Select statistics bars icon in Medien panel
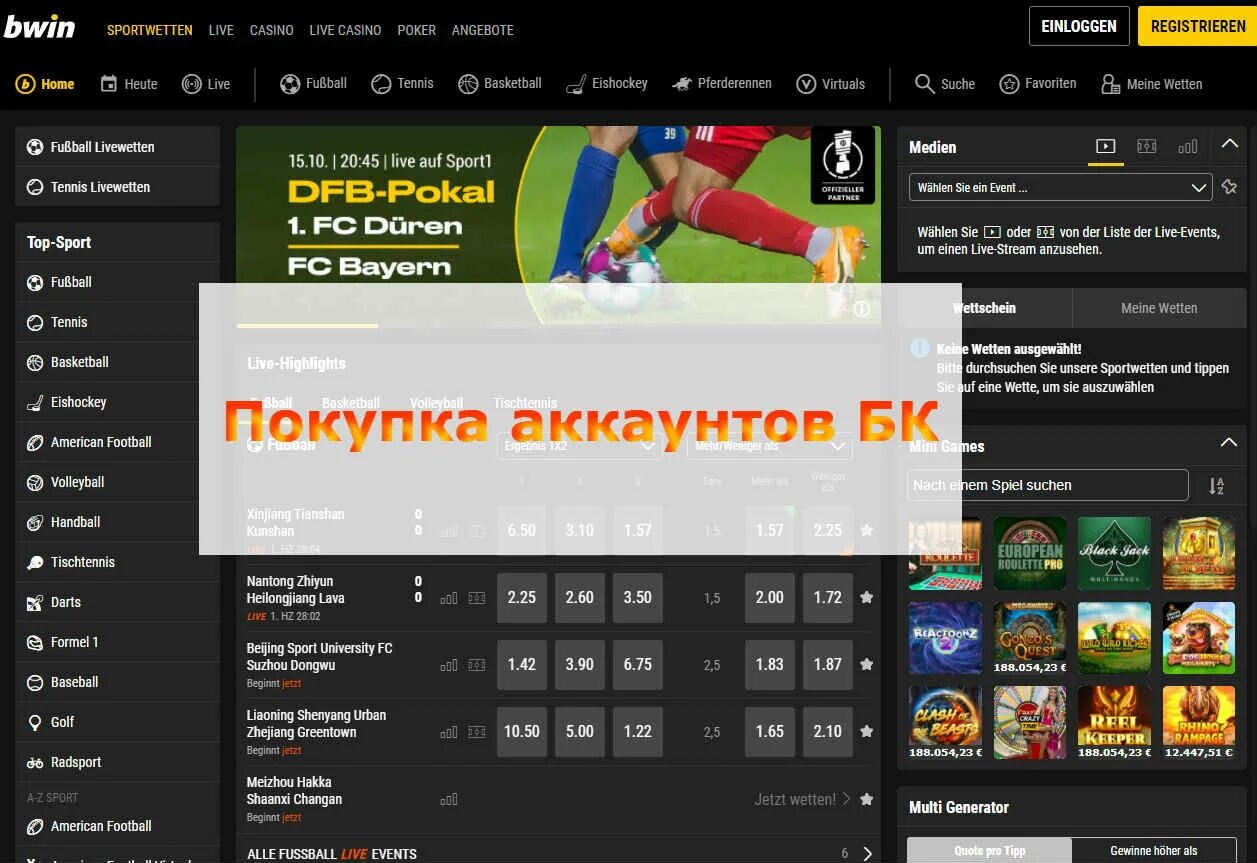The height and width of the screenshot is (863, 1257). pyautogui.click(x=1187, y=146)
